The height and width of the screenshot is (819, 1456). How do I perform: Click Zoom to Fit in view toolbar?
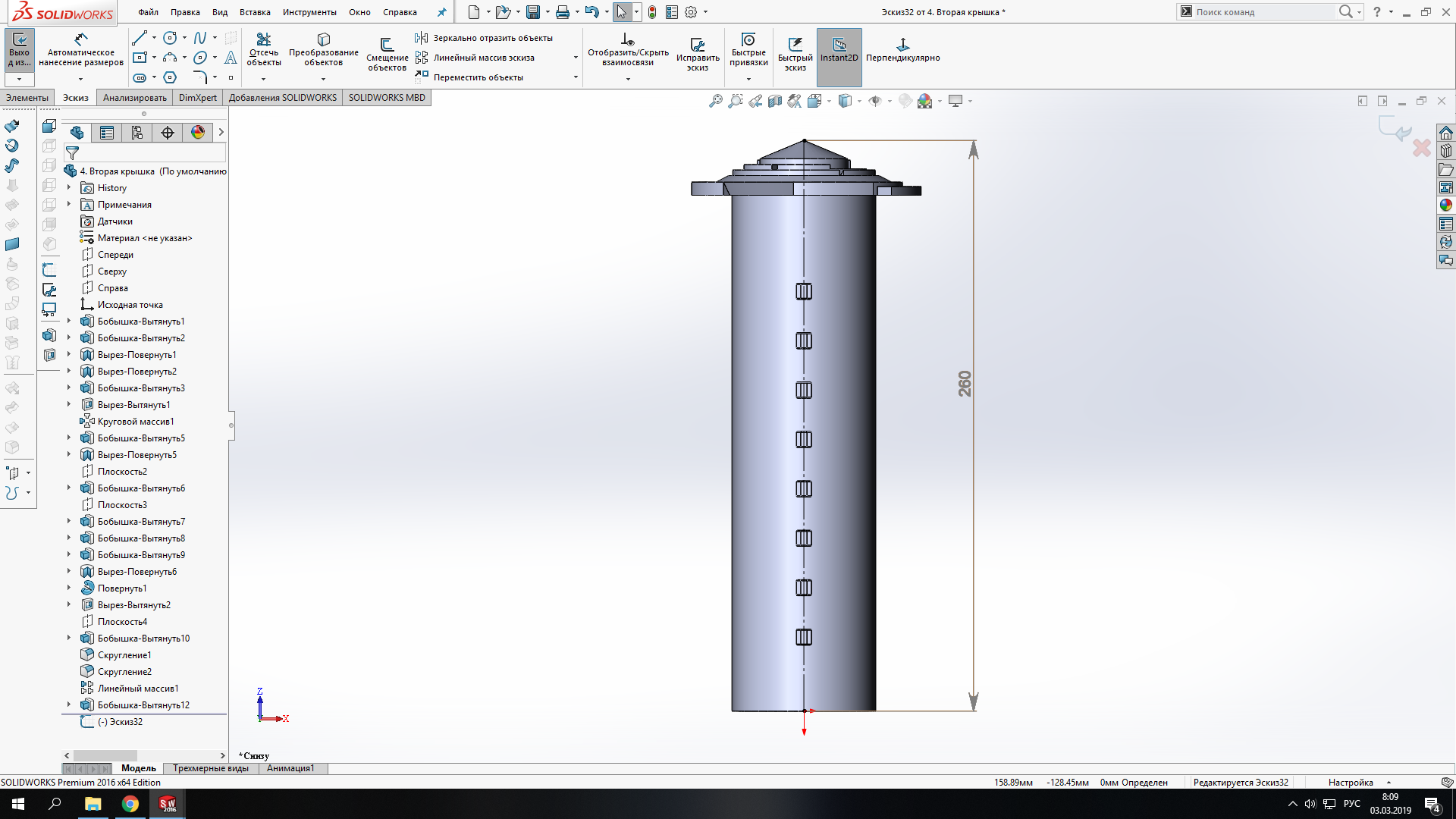715,101
